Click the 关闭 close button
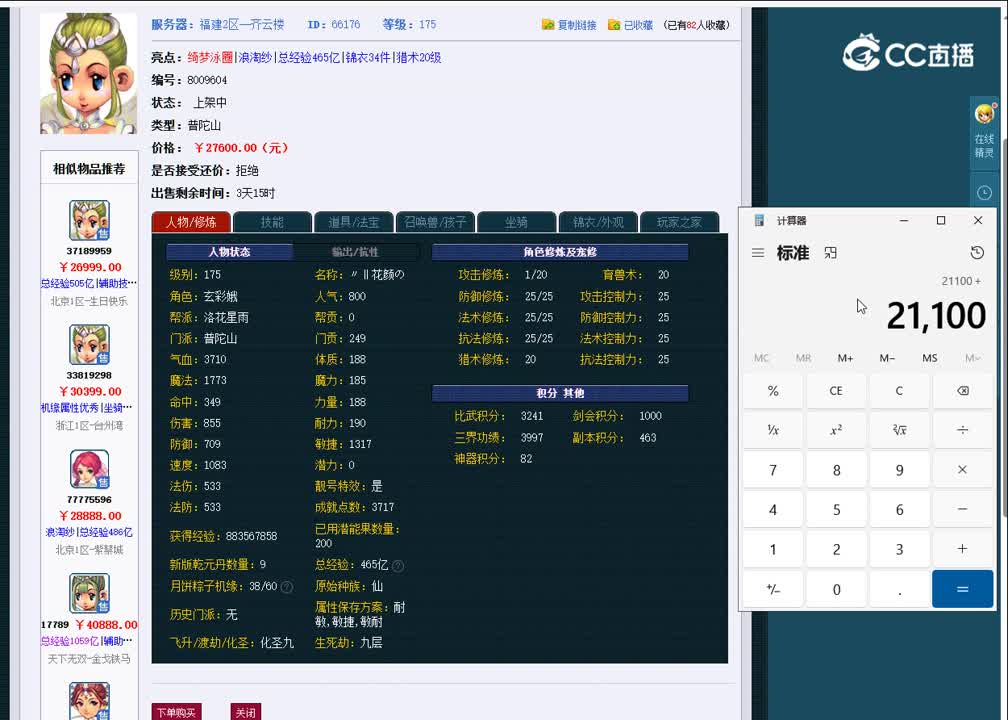Viewport: 1008px width, 720px height. tap(246, 712)
